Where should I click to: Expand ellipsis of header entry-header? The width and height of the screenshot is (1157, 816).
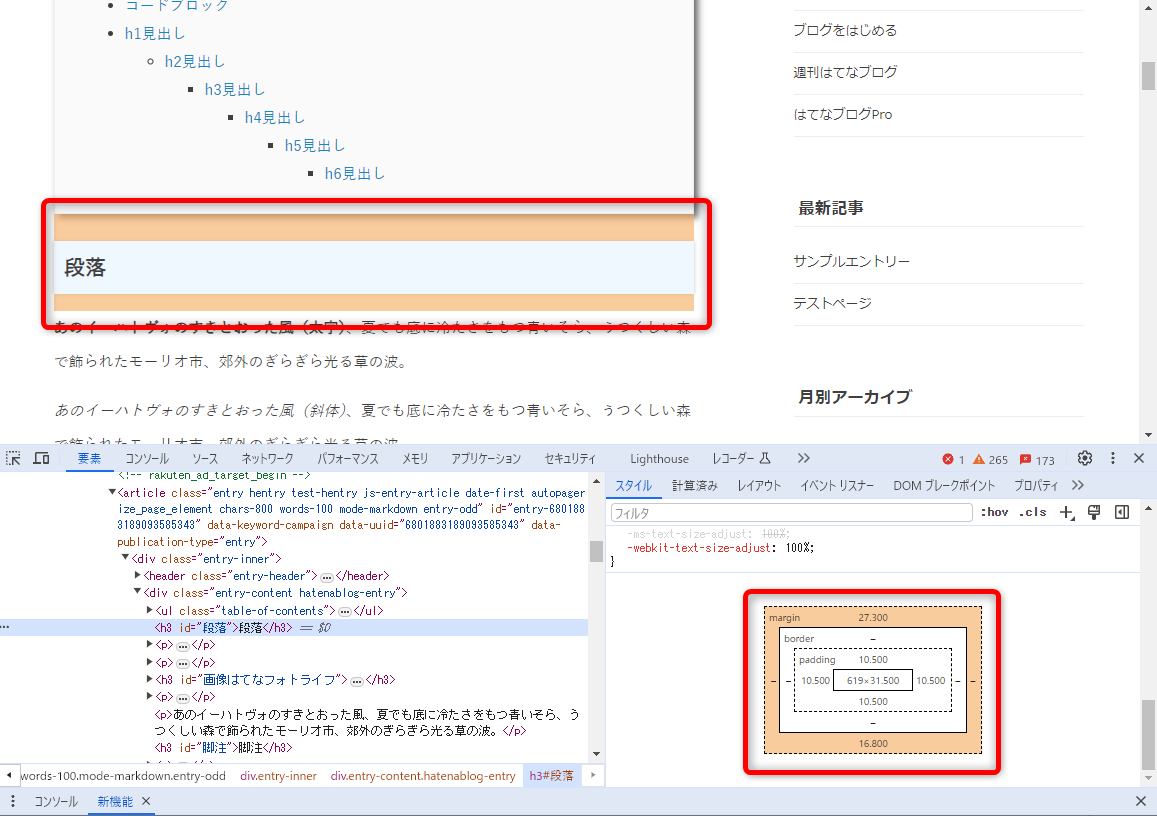click(327, 577)
